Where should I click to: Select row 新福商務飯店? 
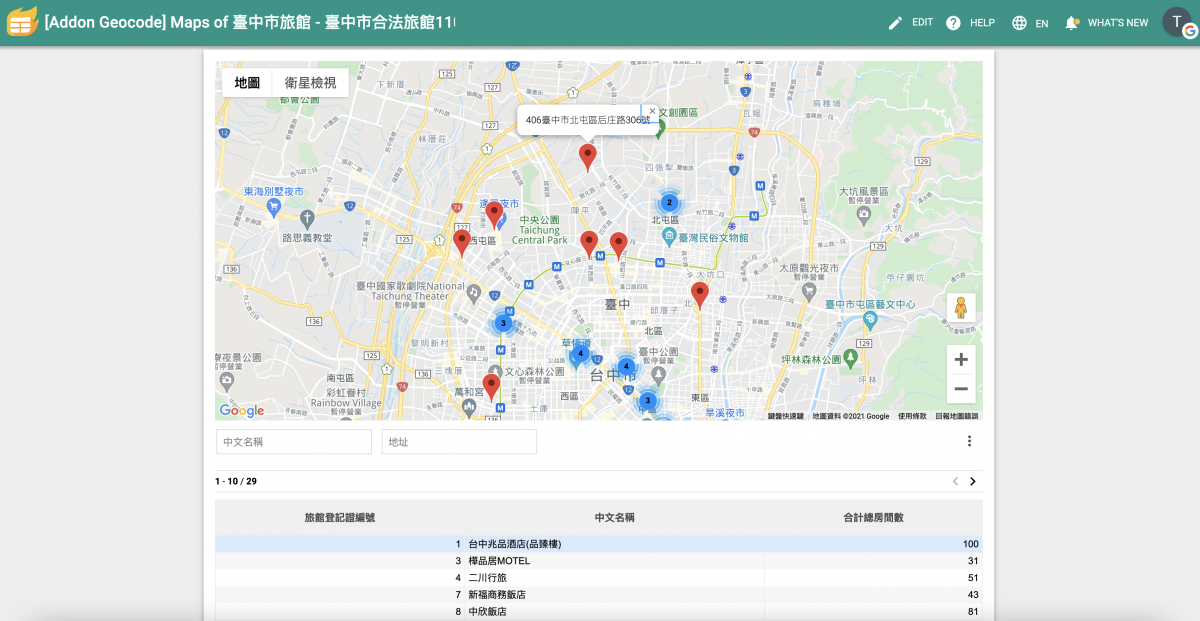tap(599, 595)
